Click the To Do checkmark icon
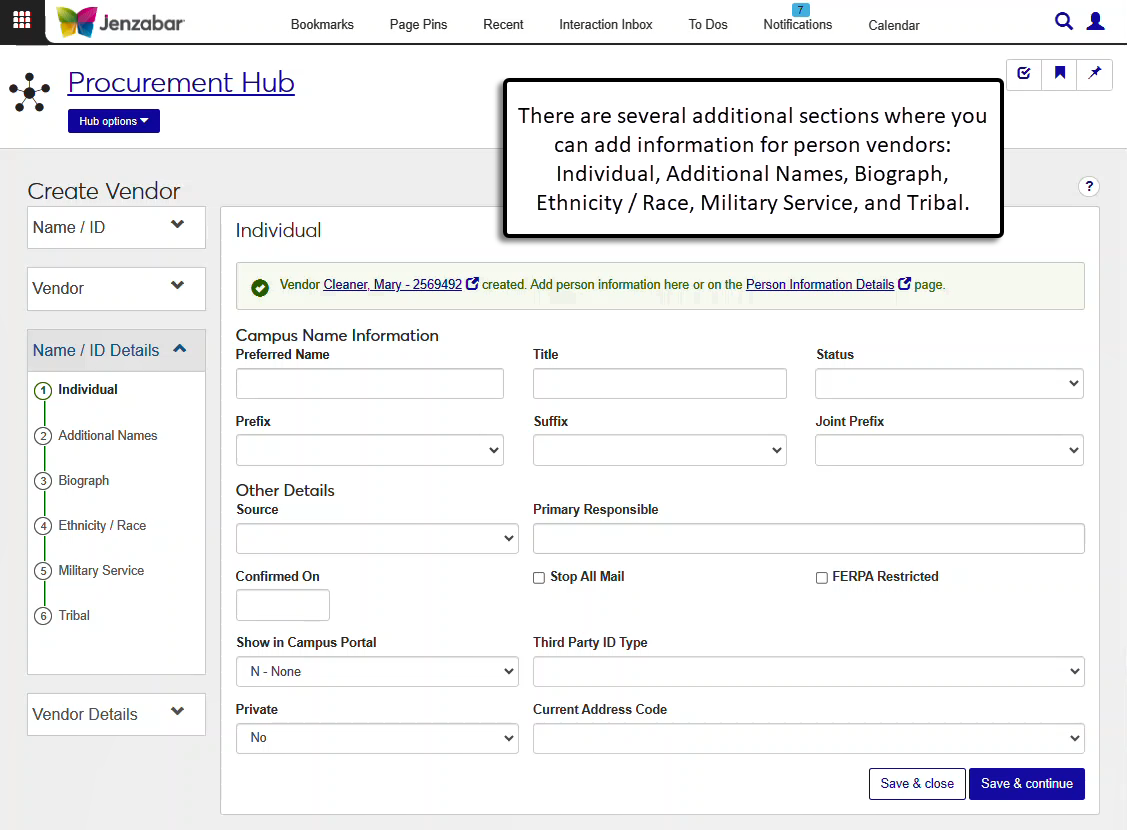Screen dimensions: 1127x830 coord(1024,73)
